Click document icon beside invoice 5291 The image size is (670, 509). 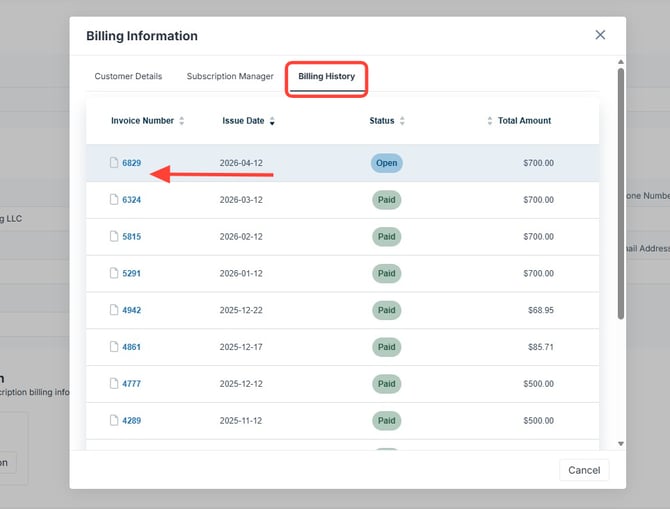114,273
